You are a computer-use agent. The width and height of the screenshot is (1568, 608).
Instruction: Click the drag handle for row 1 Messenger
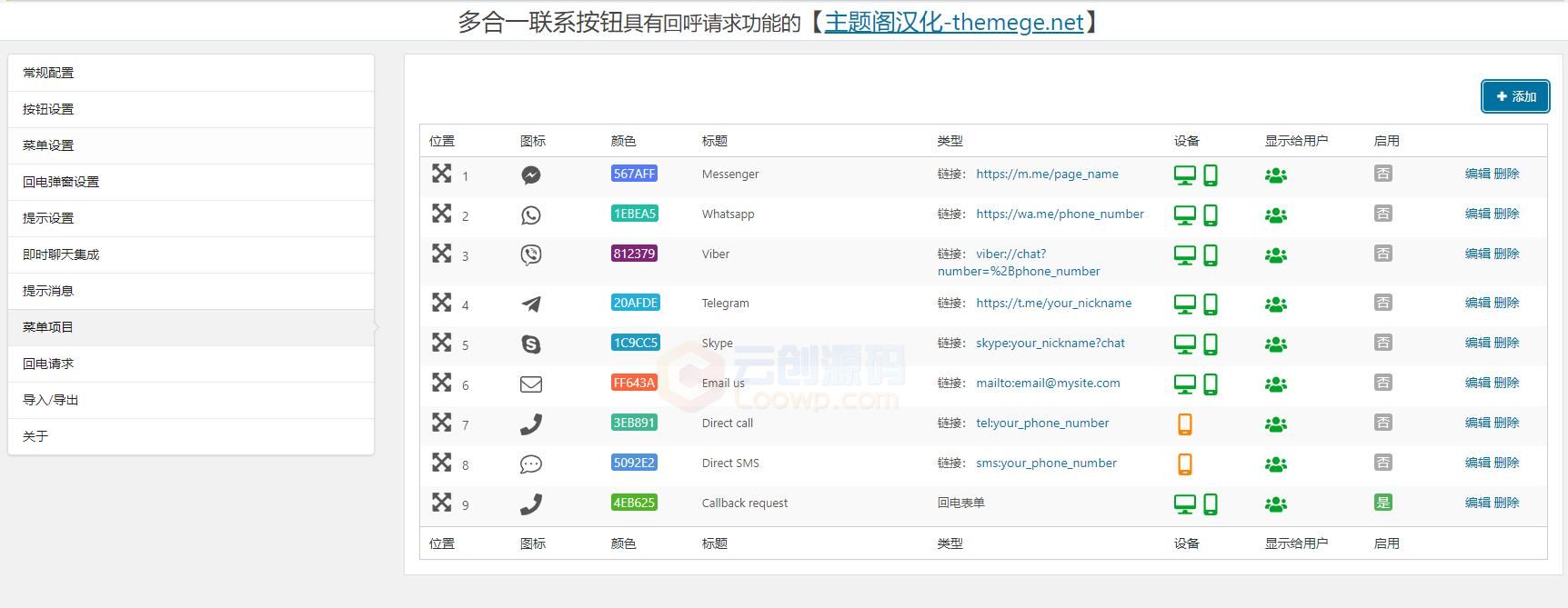(441, 173)
